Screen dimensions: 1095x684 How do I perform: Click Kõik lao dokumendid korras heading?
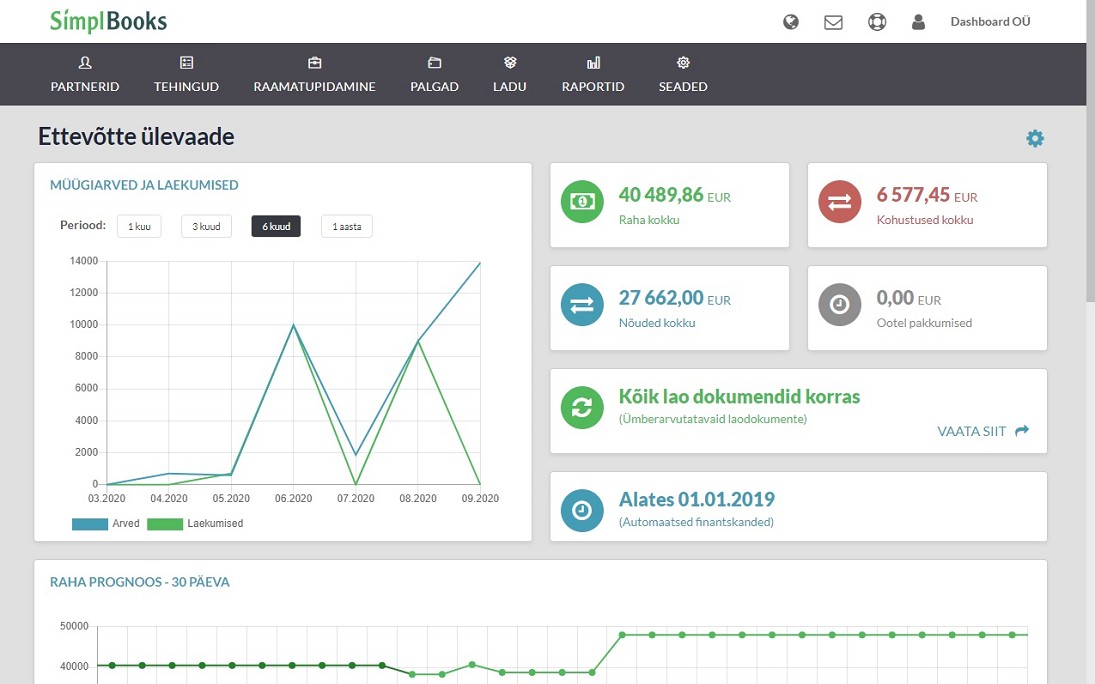click(739, 397)
